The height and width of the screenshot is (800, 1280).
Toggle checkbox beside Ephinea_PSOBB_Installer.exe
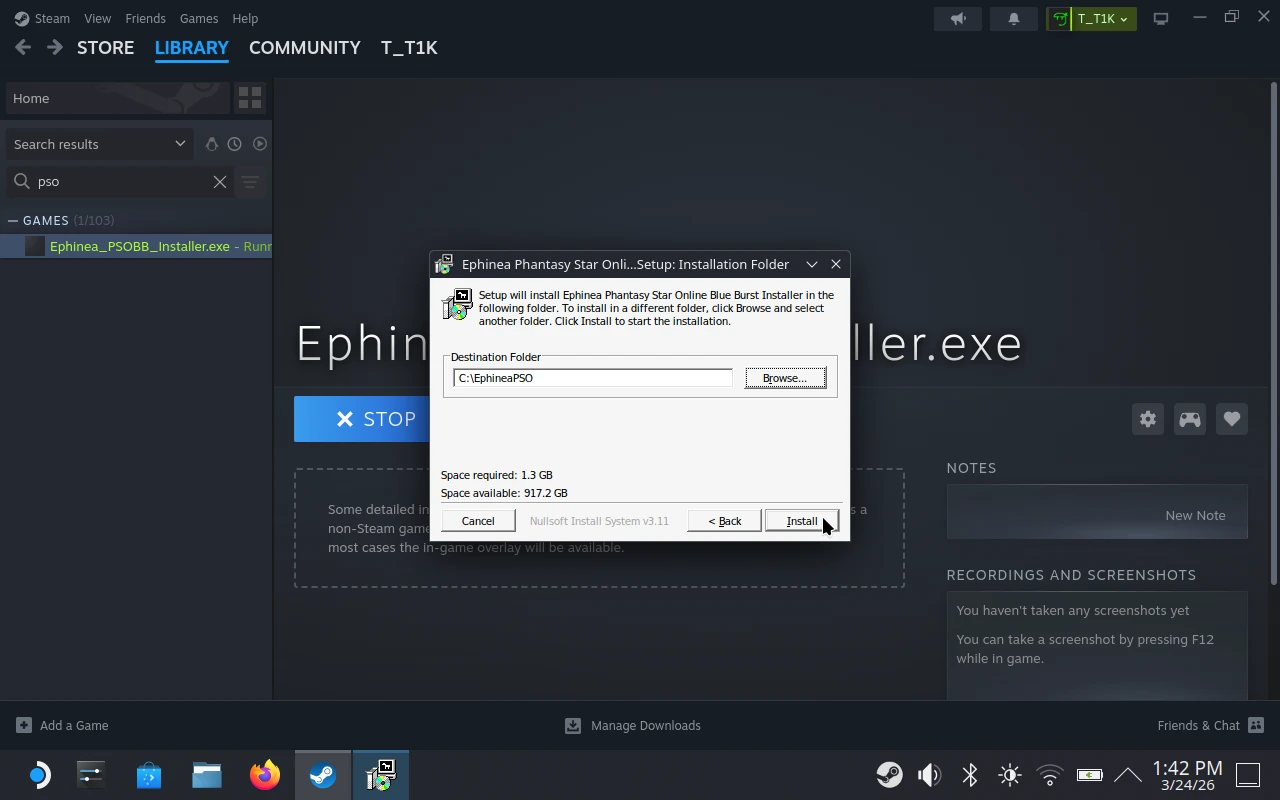click(34, 246)
